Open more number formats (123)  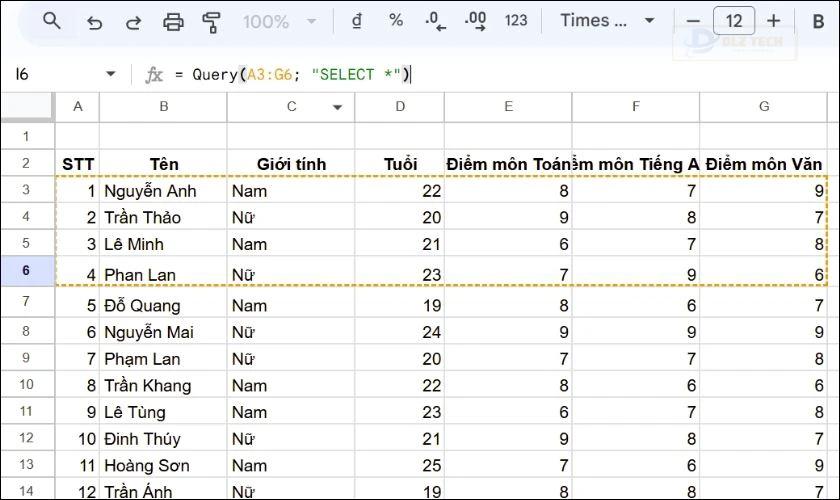click(x=516, y=21)
